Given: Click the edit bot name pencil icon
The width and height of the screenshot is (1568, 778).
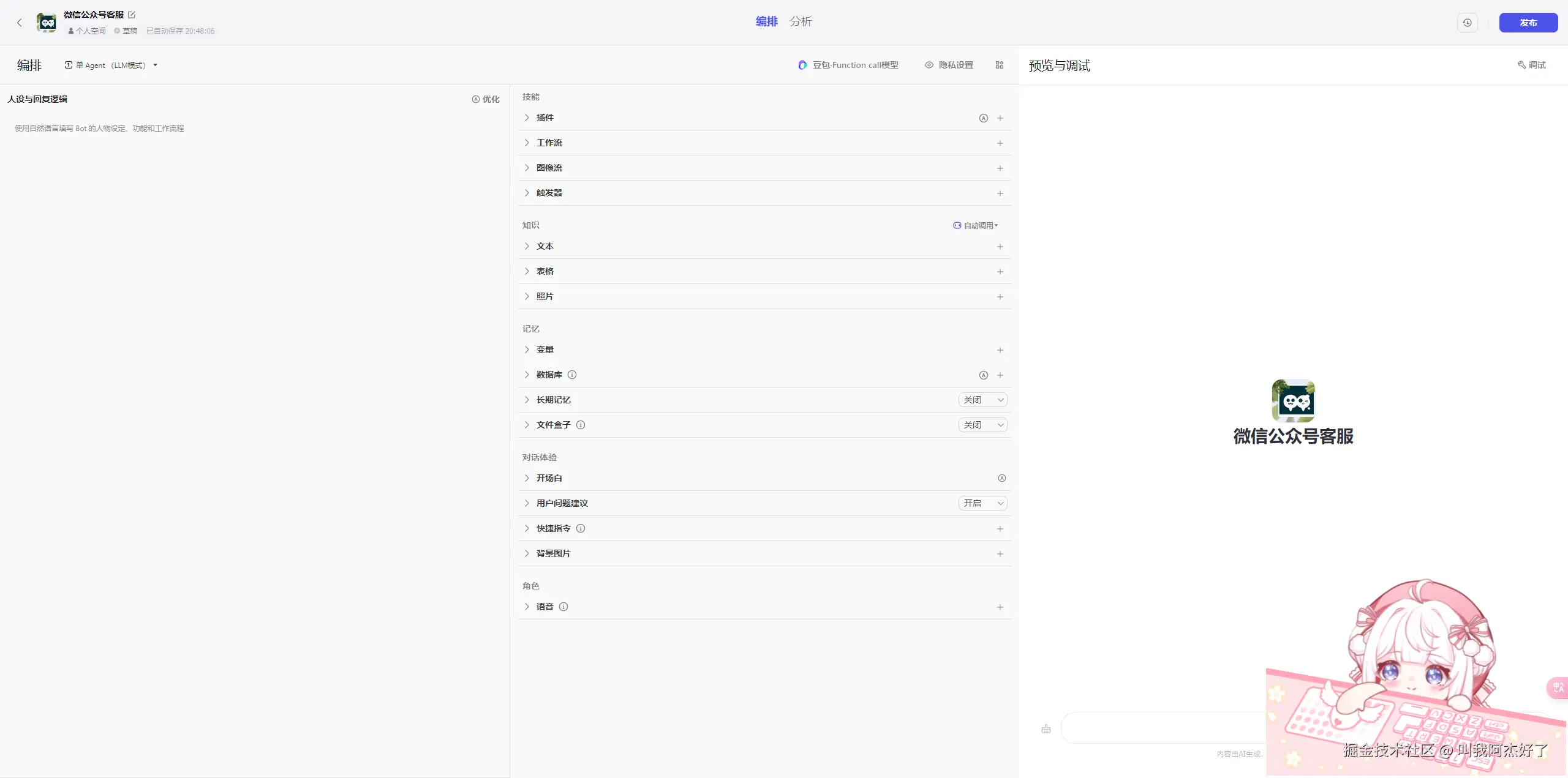Looking at the screenshot, I should click(x=132, y=15).
